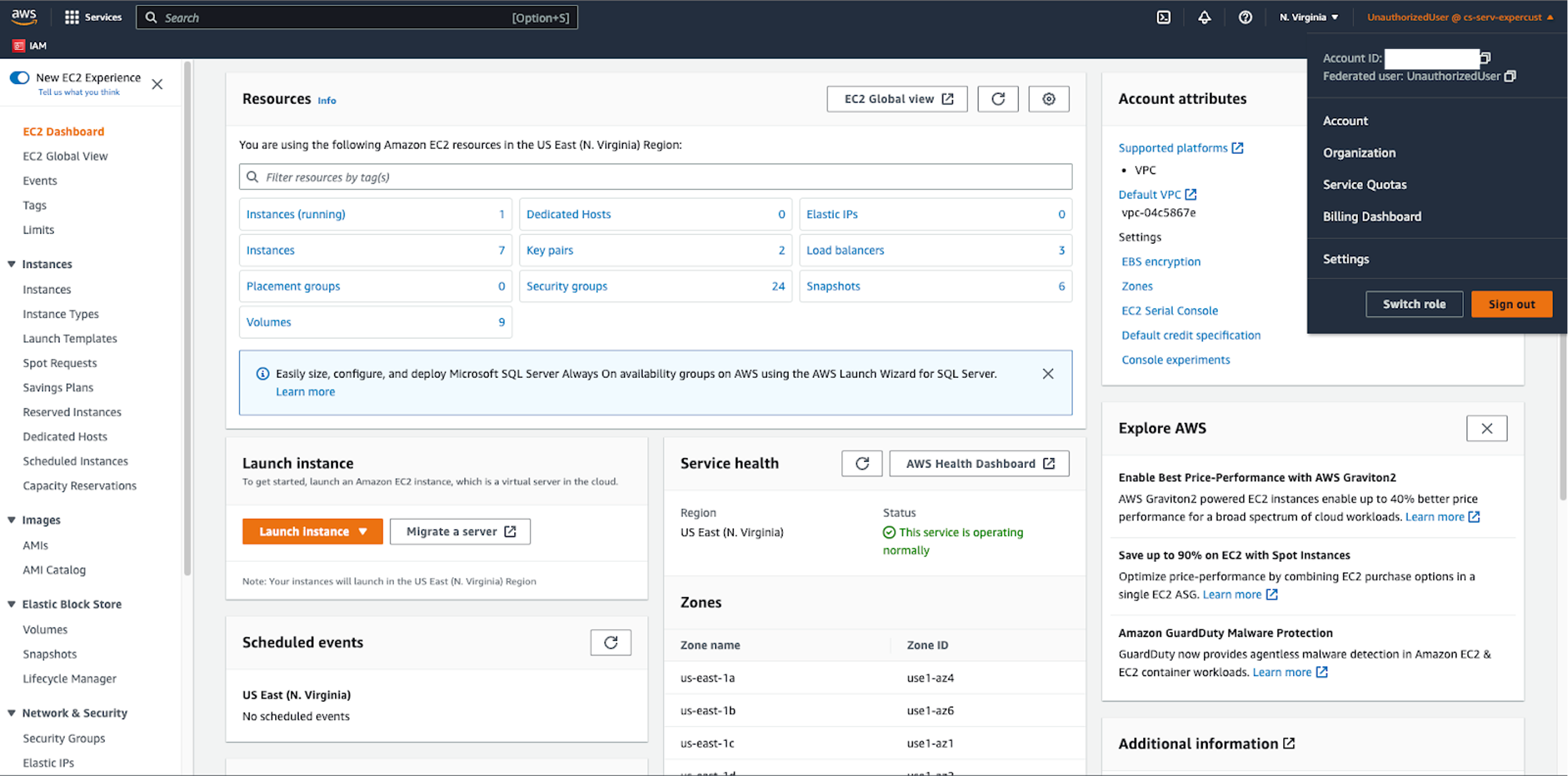Open the N. Virginia region dropdown

point(1309,17)
